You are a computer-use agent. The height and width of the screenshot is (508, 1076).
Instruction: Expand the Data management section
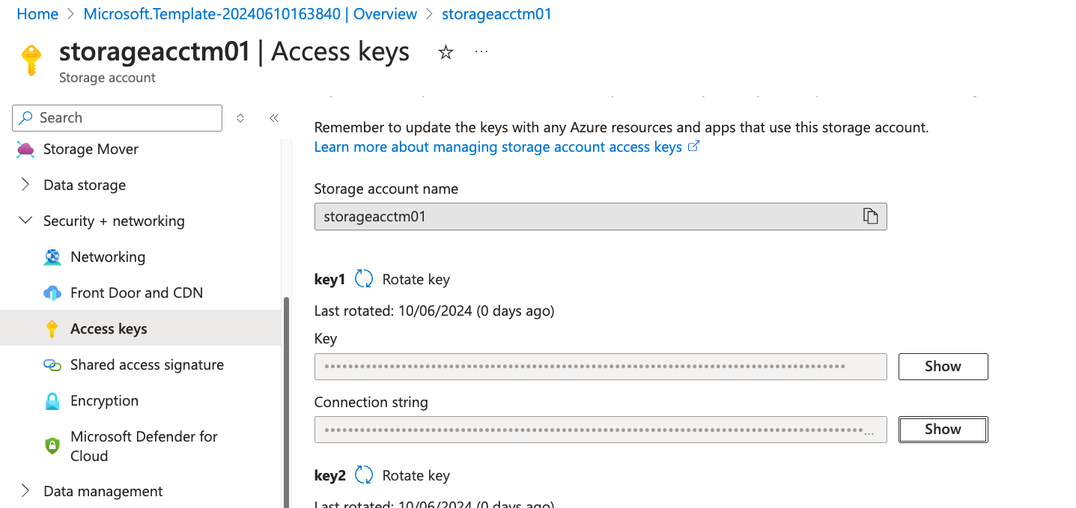[26, 491]
